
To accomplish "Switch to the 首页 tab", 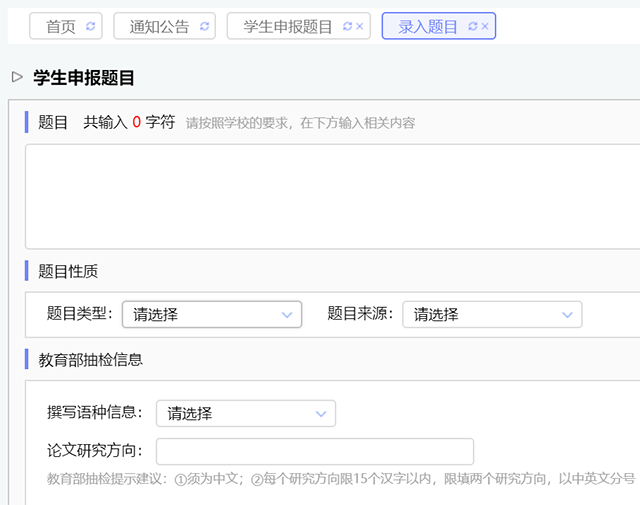I will point(61,27).
